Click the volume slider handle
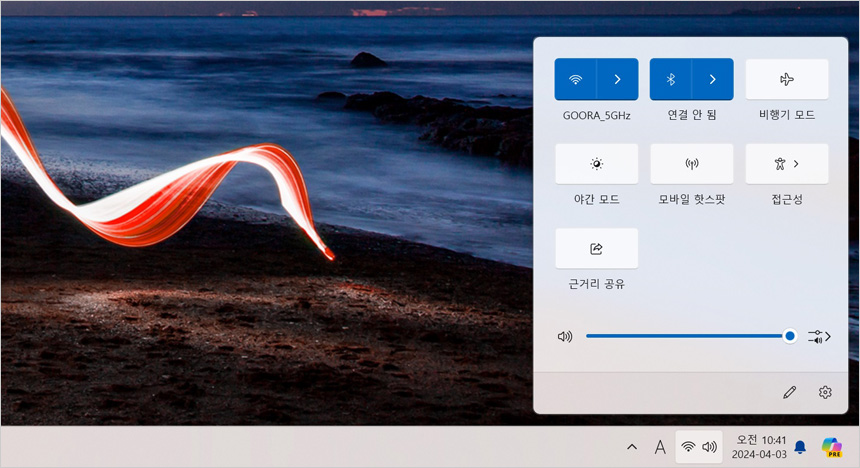The width and height of the screenshot is (860, 468). coord(790,336)
